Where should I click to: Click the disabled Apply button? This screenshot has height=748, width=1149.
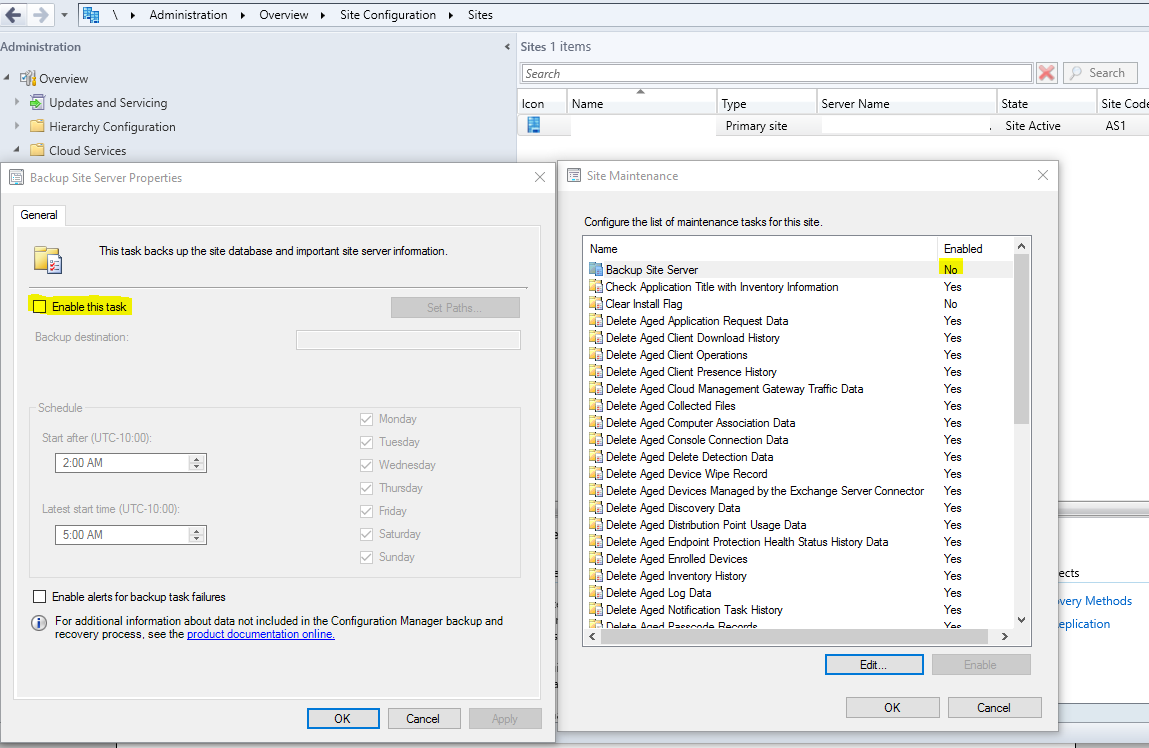point(505,719)
